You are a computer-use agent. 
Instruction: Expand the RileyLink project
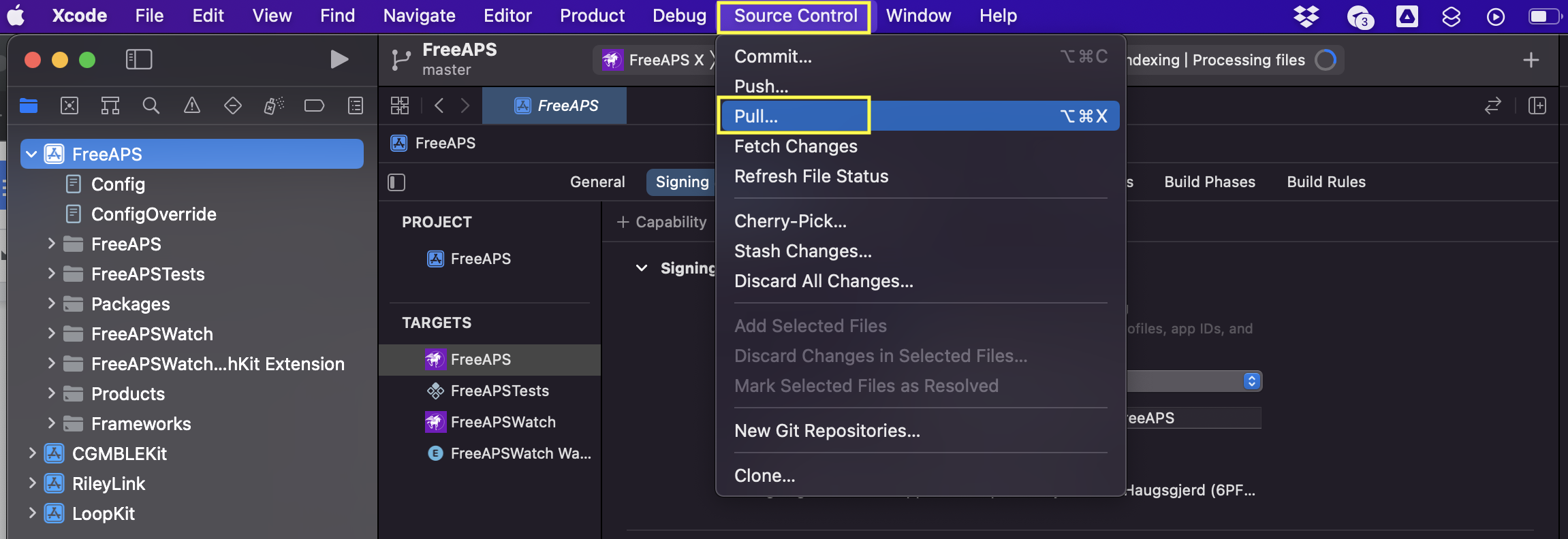[x=31, y=483]
